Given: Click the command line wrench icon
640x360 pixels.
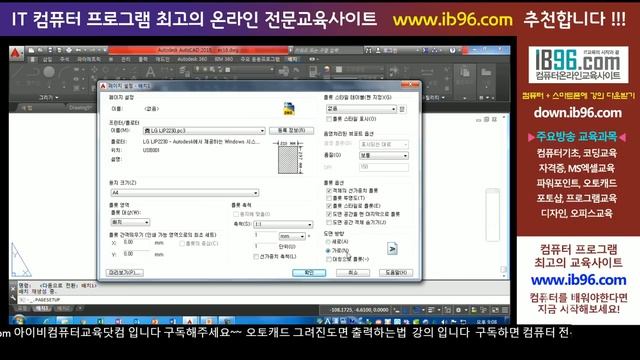Looking at the screenshot, I should [13, 298].
